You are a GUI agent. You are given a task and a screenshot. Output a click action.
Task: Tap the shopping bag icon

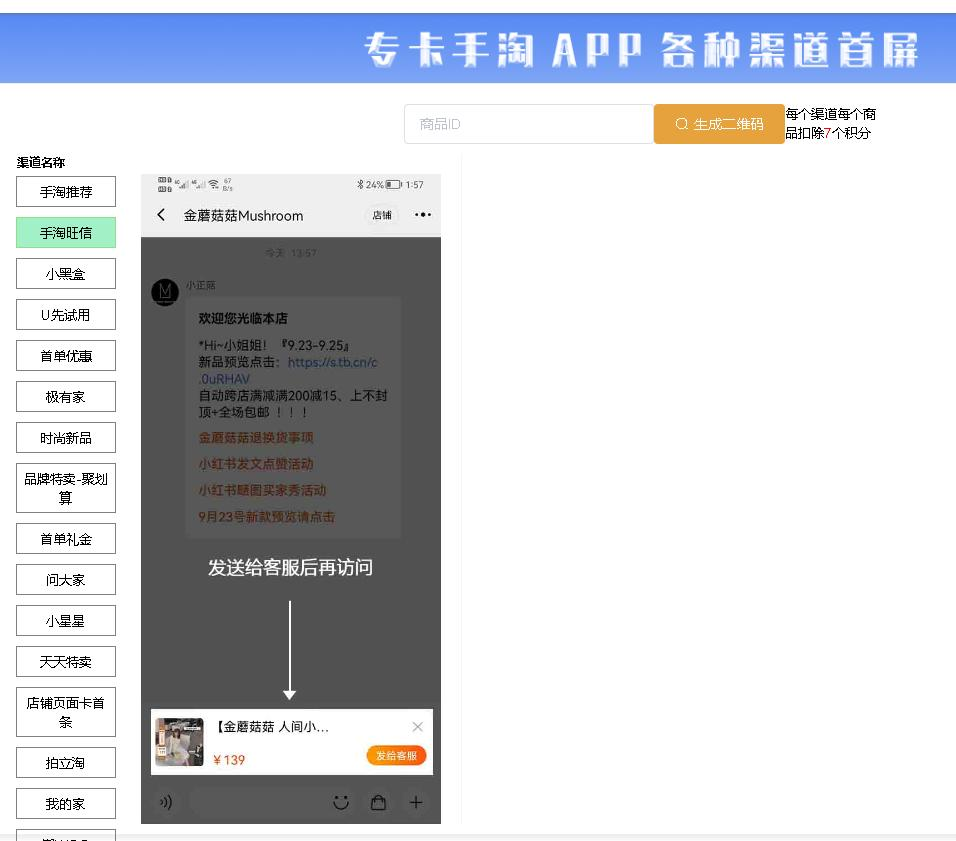point(379,803)
